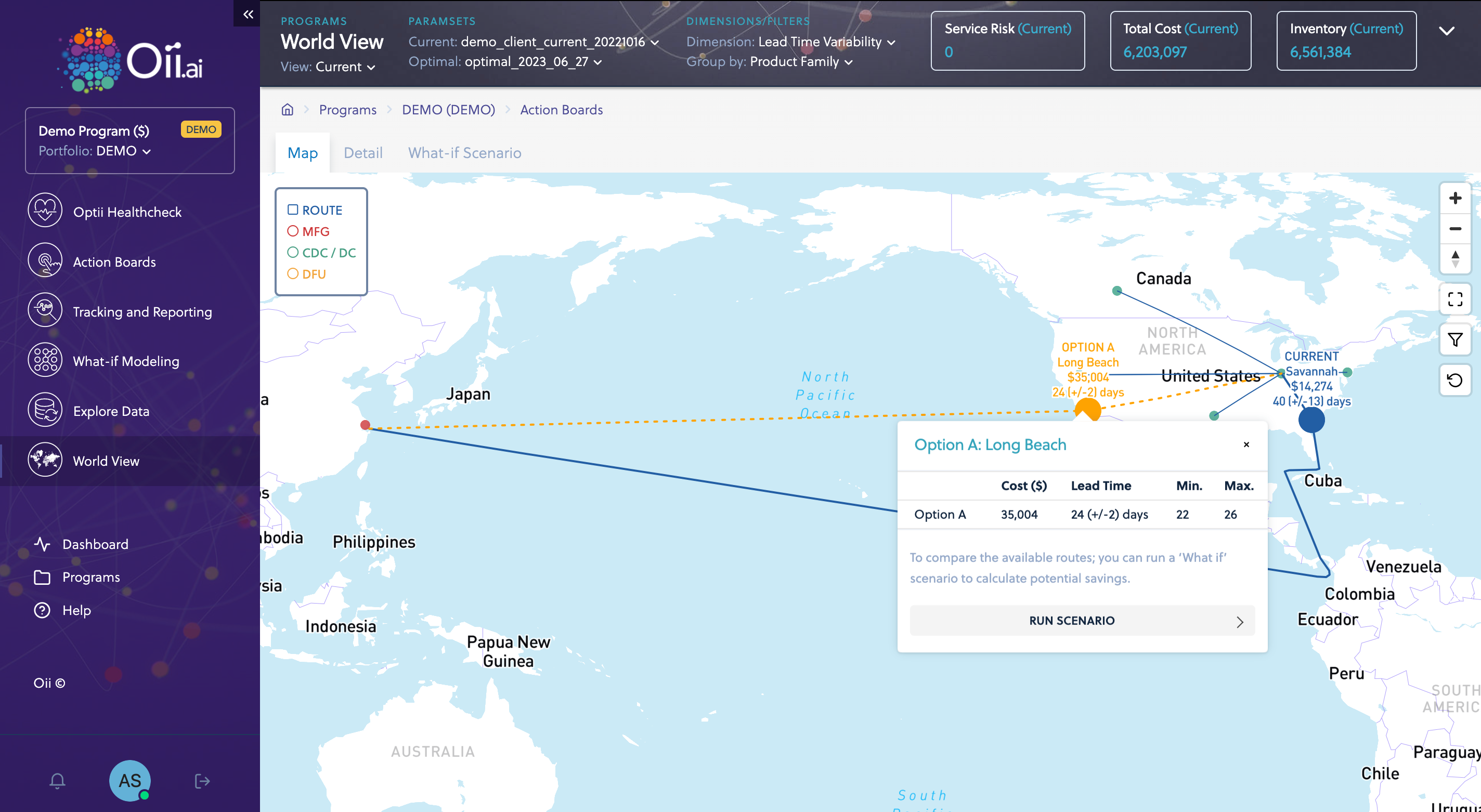Toggle the MFG legend option
The width and height of the screenshot is (1481, 812).
click(293, 231)
